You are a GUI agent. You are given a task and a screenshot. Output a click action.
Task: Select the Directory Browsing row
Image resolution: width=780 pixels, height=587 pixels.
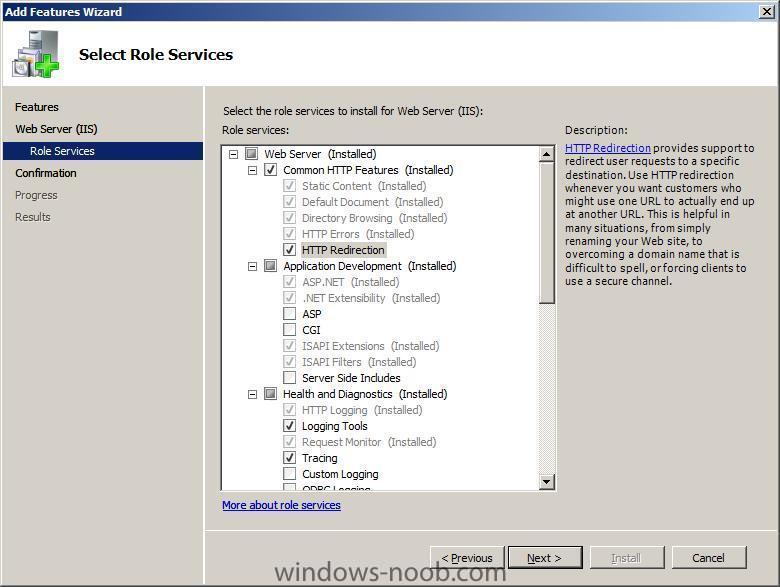coord(375,218)
